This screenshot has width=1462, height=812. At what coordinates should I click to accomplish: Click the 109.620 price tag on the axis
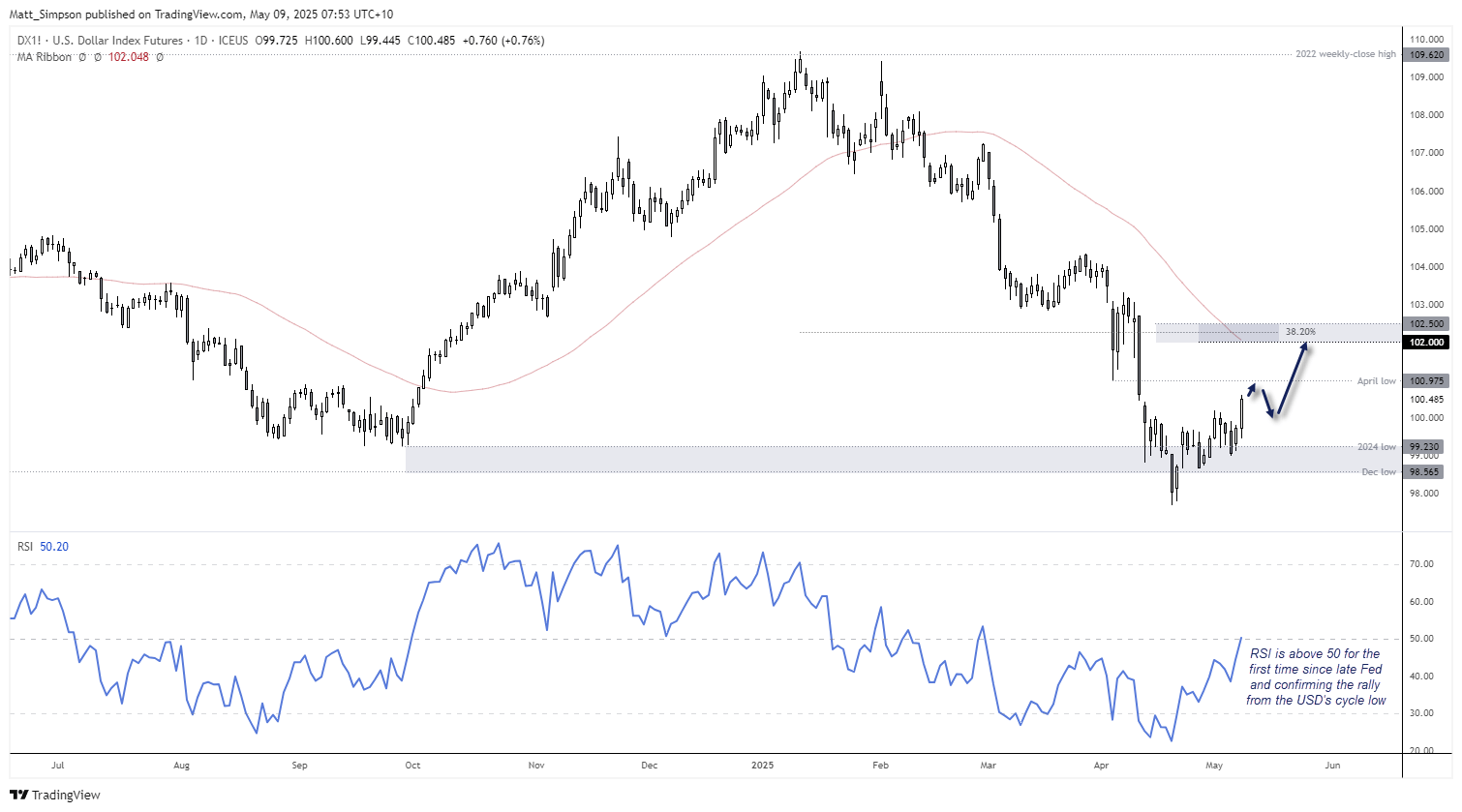(x=1426, y=55)
